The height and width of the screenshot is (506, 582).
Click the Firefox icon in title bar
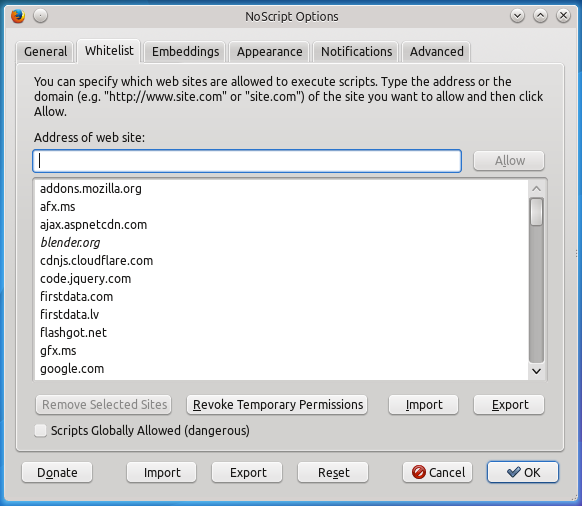18,16
